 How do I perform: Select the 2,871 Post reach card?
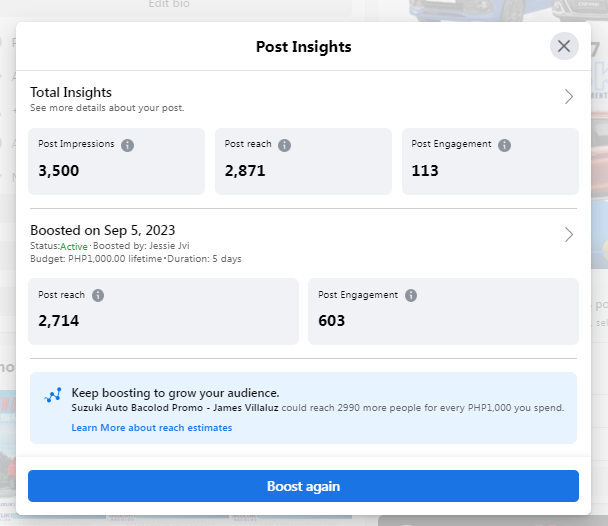click(x=303, y=162)
